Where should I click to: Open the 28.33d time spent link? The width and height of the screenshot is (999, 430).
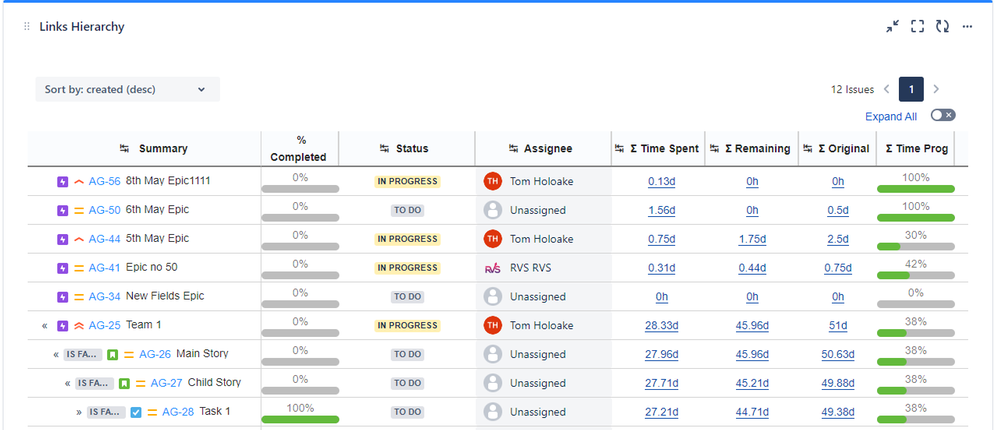(x=661, y=326)
